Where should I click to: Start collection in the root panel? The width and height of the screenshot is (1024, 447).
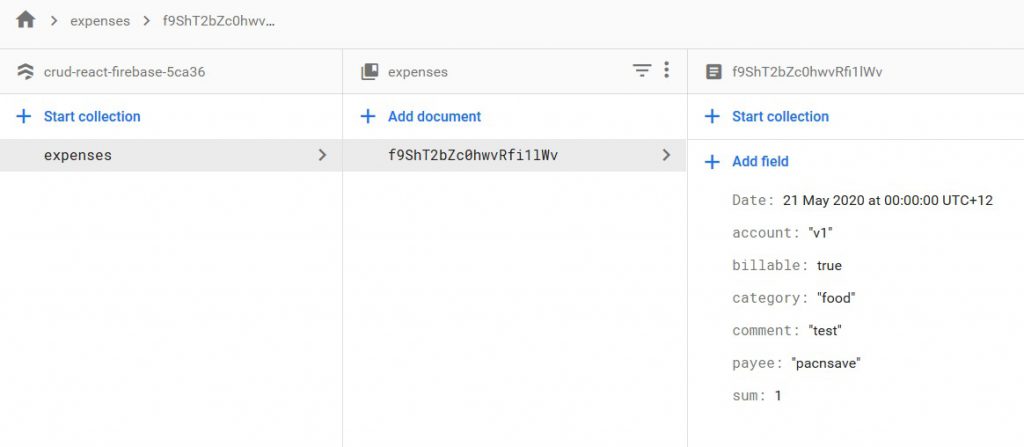tap(92, 117)
